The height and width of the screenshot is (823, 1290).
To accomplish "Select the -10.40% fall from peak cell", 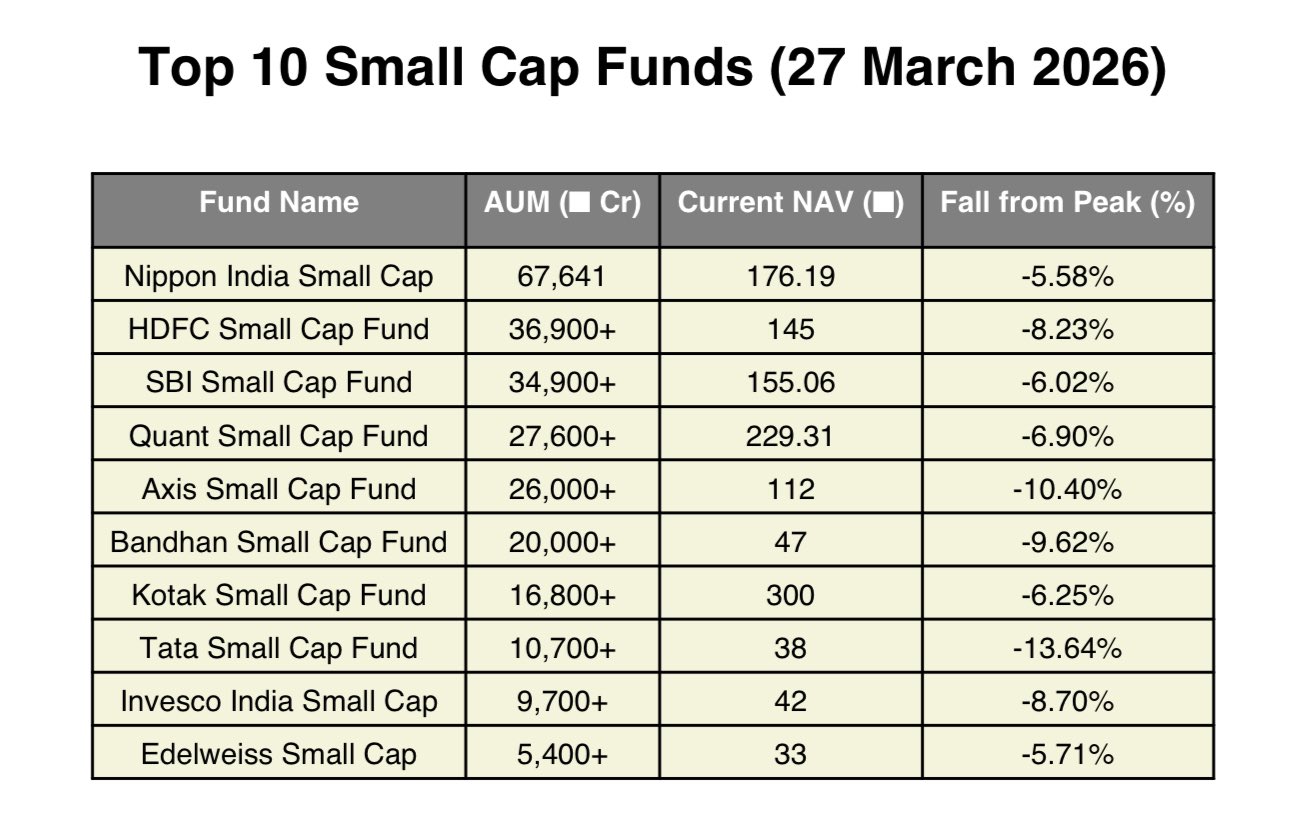I will [x=1067, y=489].
